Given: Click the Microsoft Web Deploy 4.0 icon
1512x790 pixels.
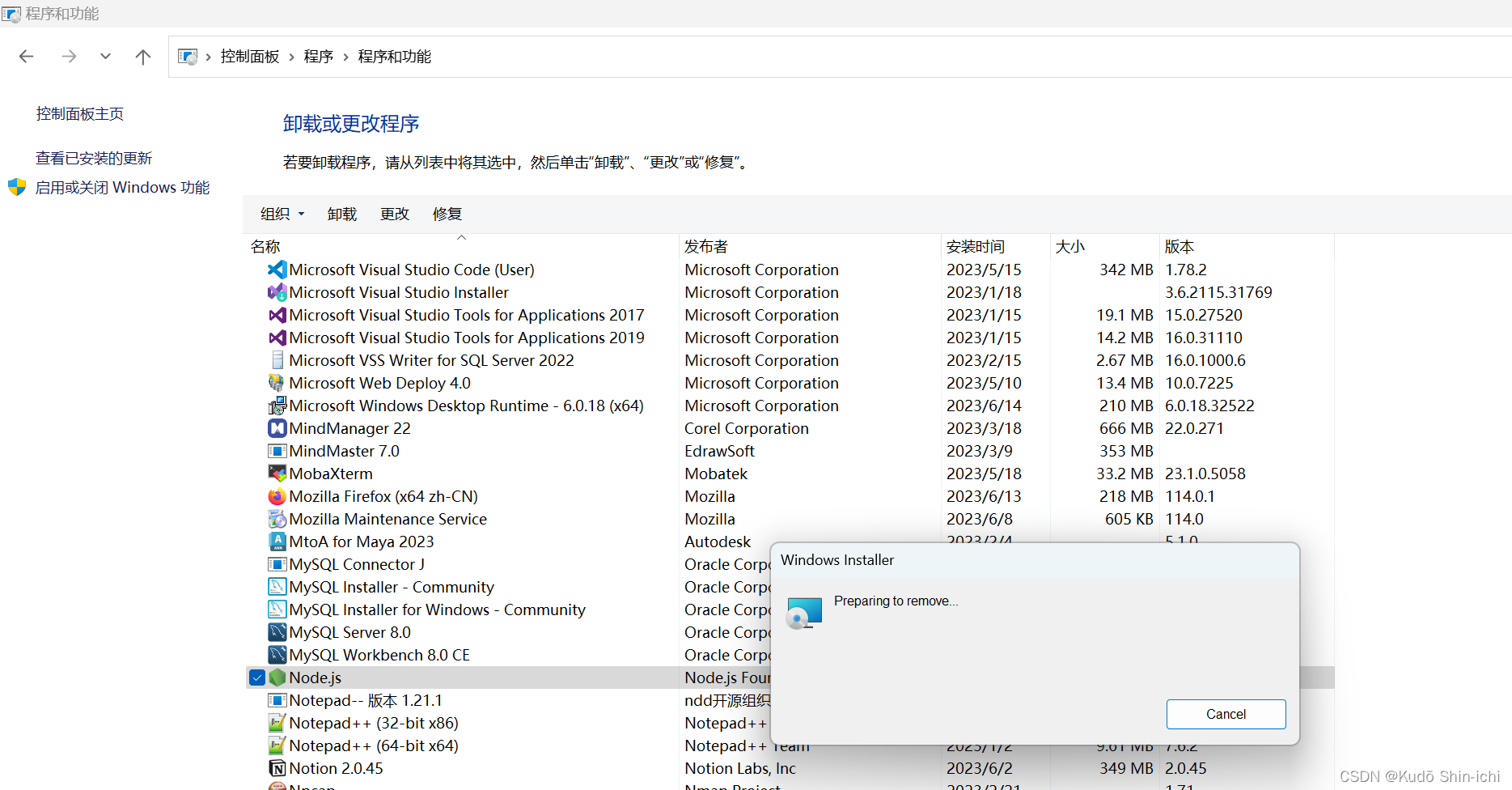Looking at the screenshot, I should click(277, 383).
